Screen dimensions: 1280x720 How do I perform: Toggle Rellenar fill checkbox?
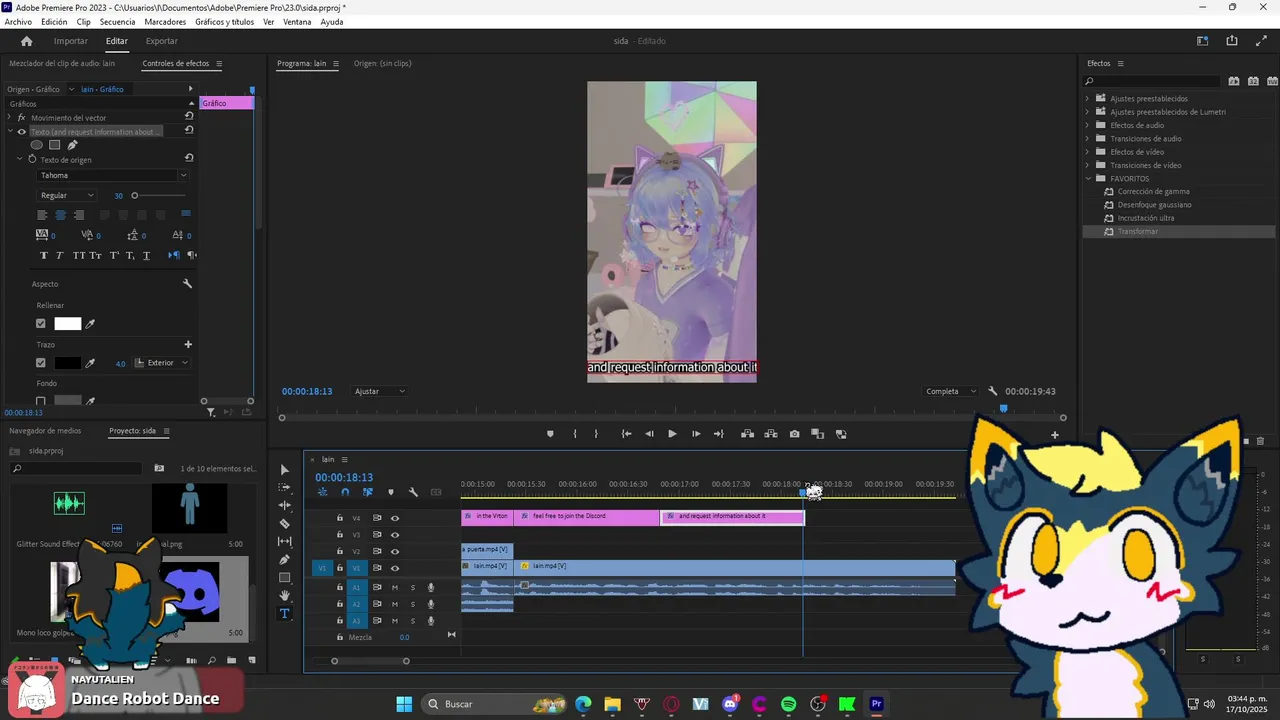tap(41, 323)
